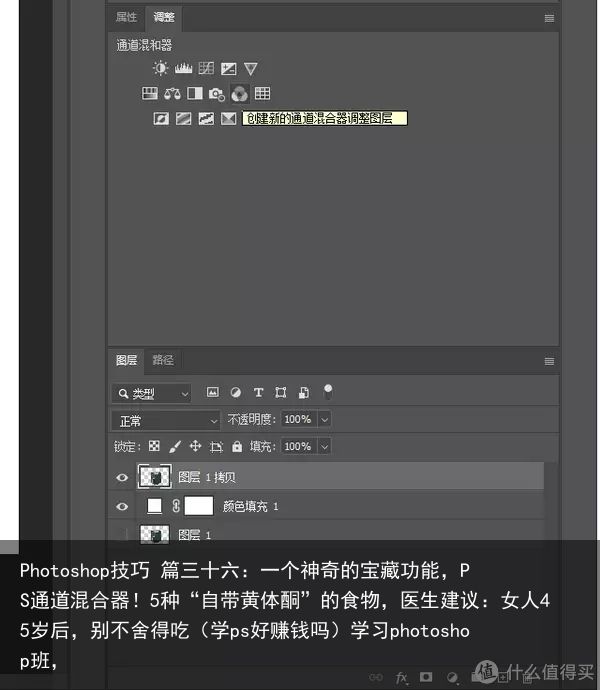
Task: Open the 正常 blend mode dropdown
Action: pos(165,421)
